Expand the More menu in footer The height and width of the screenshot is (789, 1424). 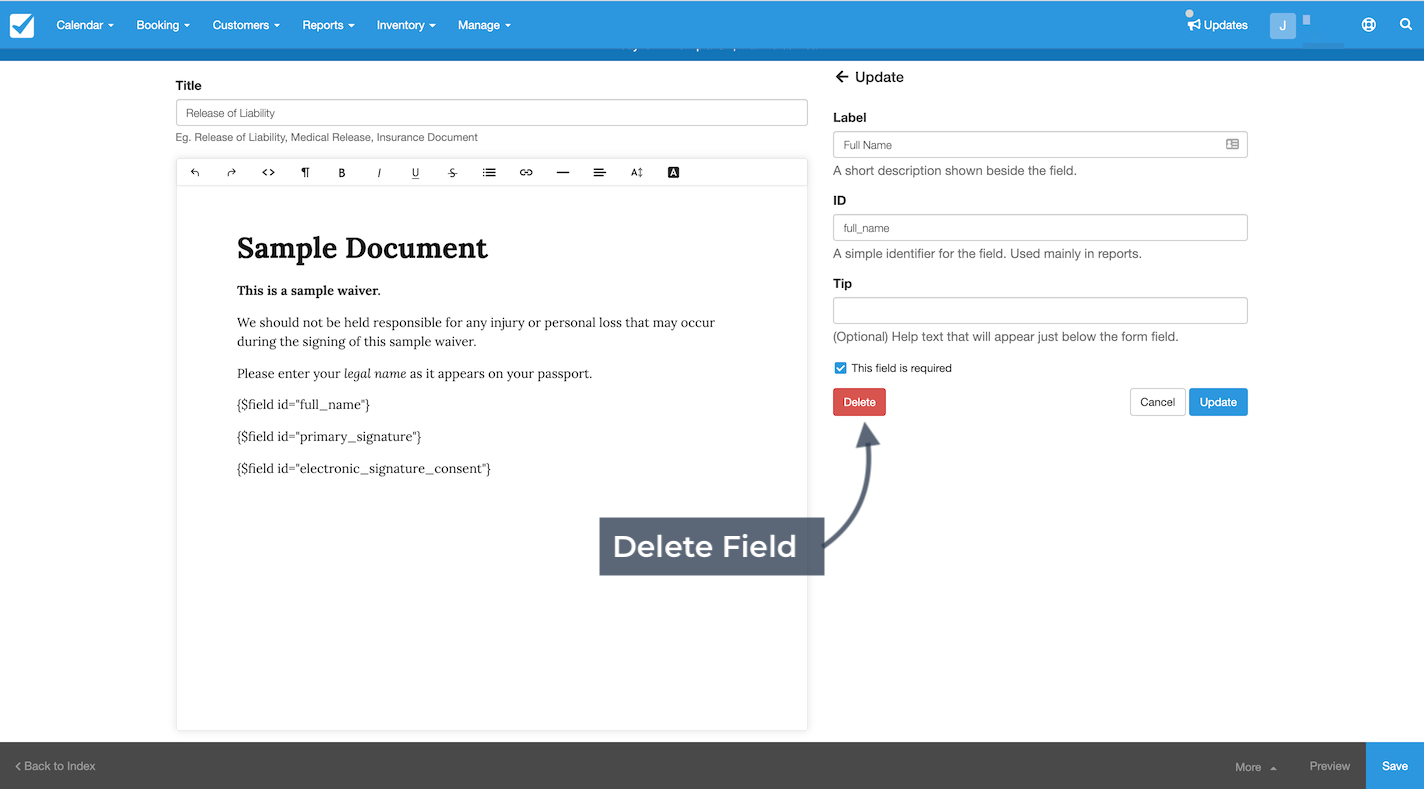pos(1255,767)
